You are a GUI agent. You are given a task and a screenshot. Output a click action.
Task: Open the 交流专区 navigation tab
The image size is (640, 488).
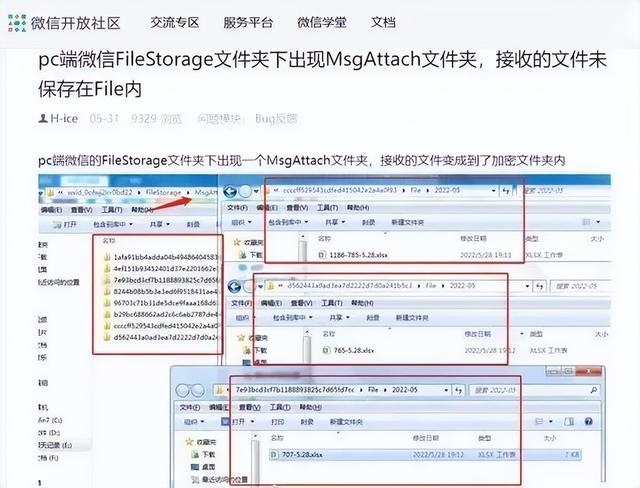175,22
